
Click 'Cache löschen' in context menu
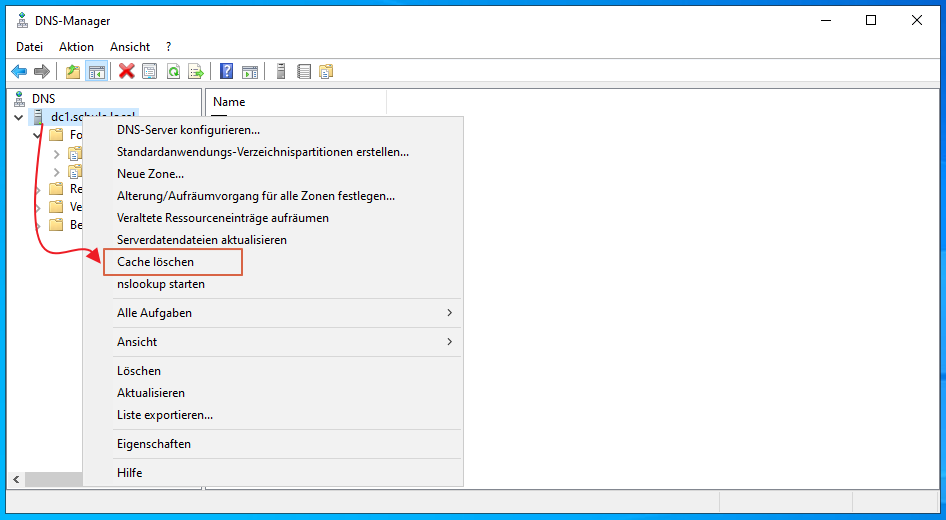[x=273, y=262]
